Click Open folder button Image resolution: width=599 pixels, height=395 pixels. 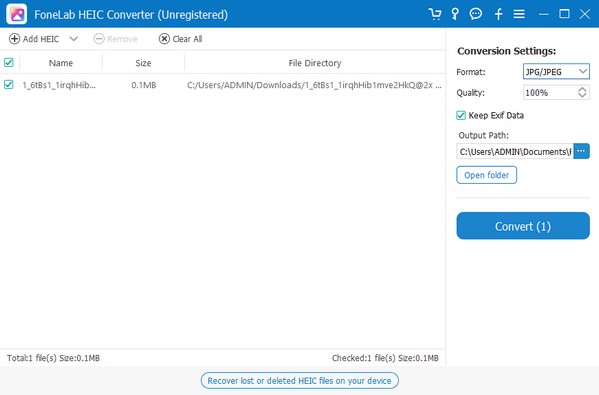pyautogui.click(x=486, y=175)
